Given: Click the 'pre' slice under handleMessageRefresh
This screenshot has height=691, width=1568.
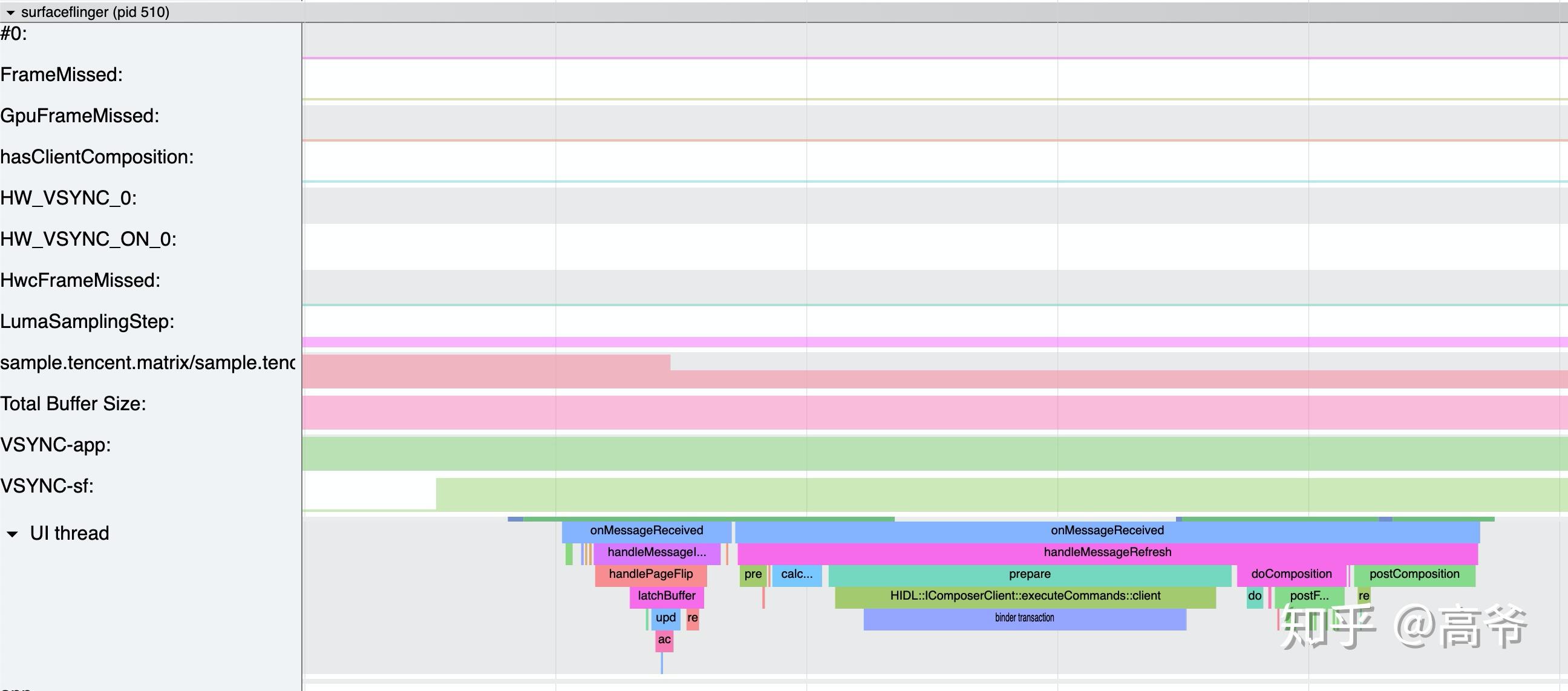Looking at the screenshot, I should pyautogui.click(x=753, y=574).
